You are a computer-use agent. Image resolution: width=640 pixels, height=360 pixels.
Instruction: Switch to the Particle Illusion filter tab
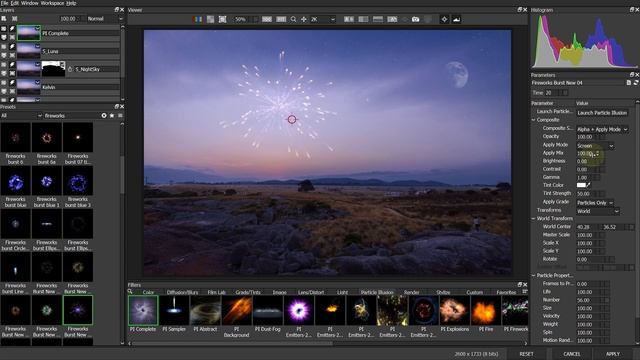pyautogui.click(x=377, y=292)
